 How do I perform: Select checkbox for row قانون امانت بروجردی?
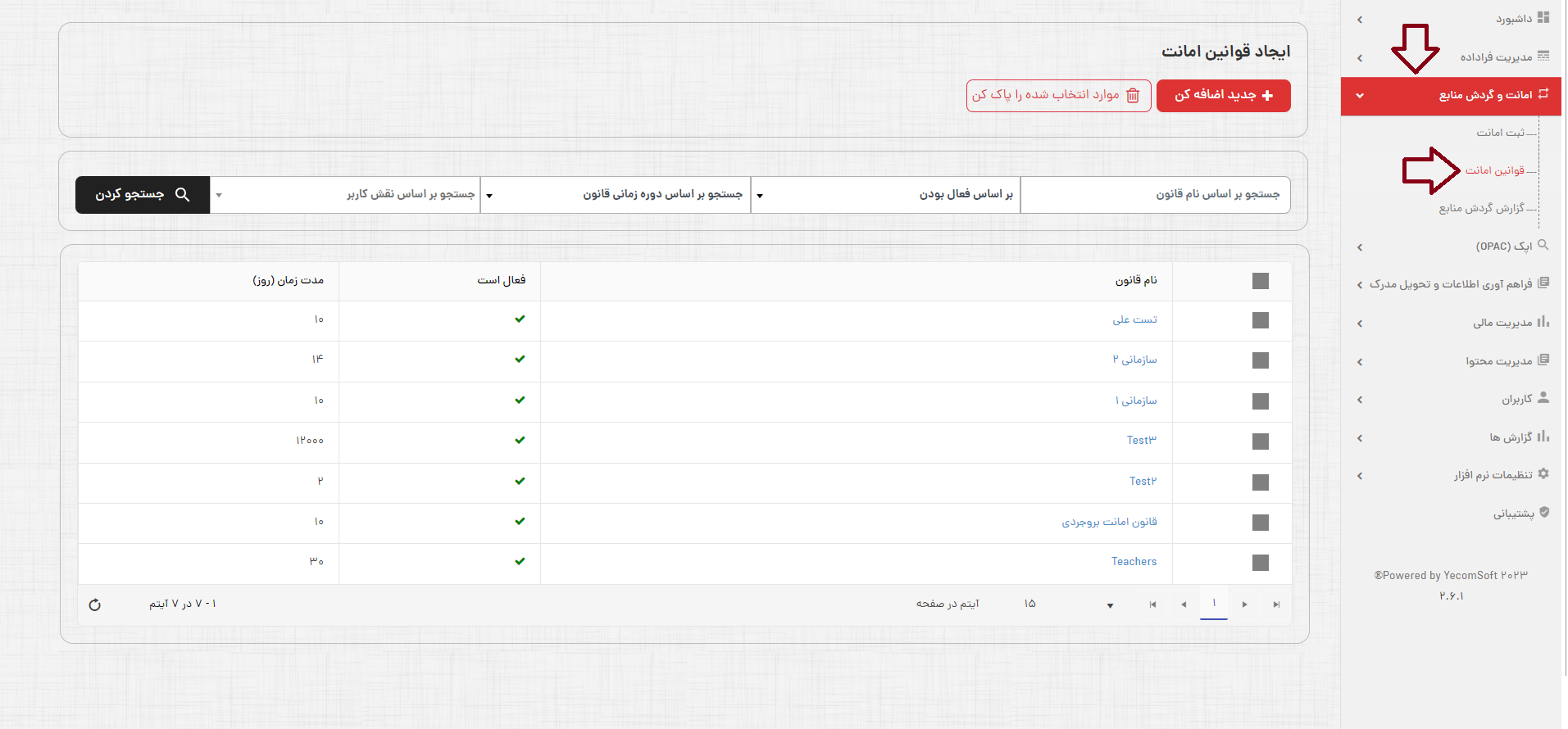[x=1261, y=523]
